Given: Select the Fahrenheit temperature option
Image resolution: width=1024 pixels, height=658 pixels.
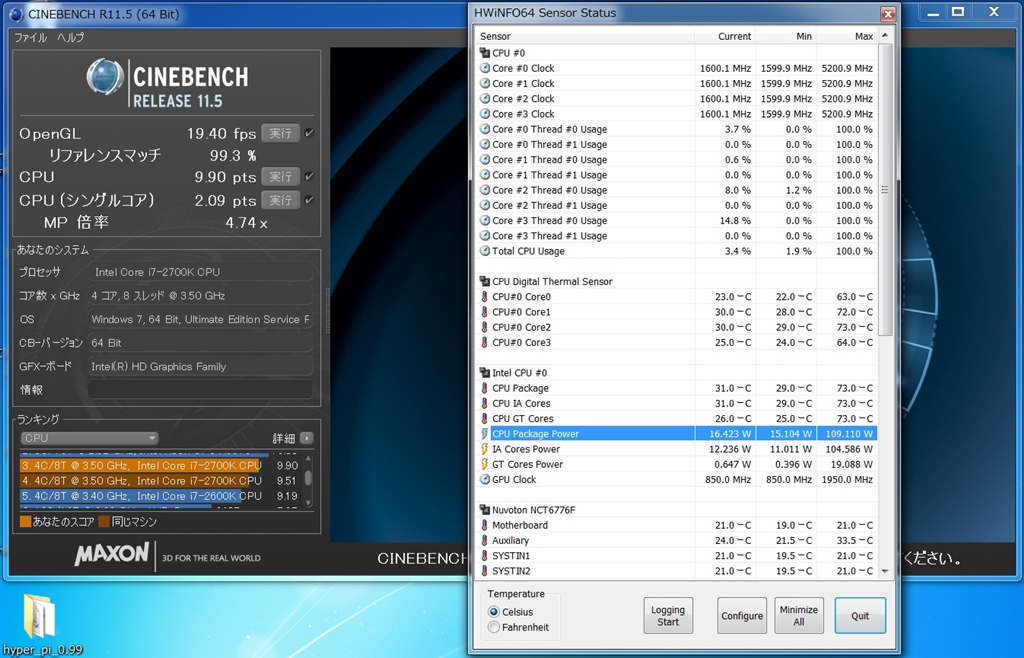Looking at the screenshot, I should pyautogui.click(x=494, y=627).
